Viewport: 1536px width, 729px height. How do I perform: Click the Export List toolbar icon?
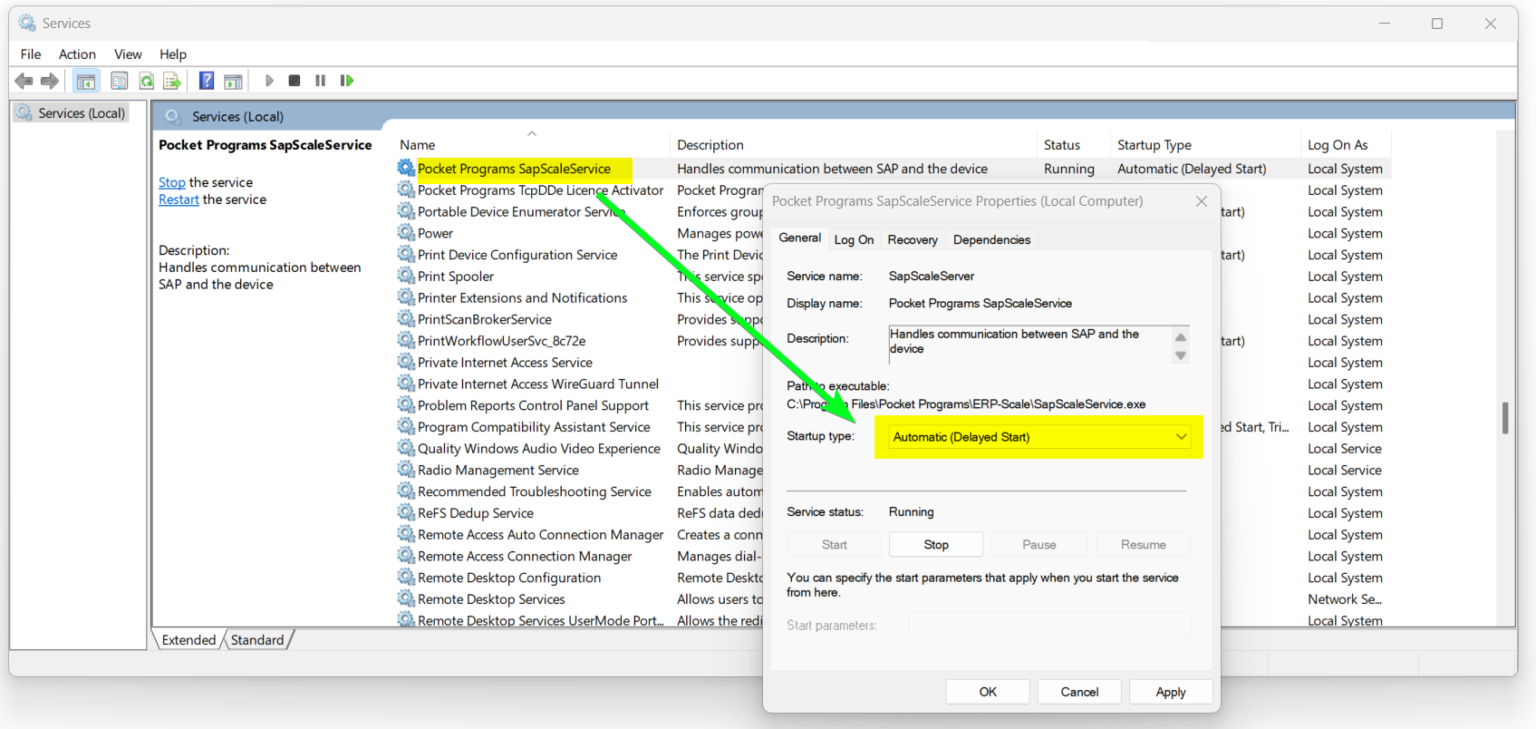coord(171,80)
